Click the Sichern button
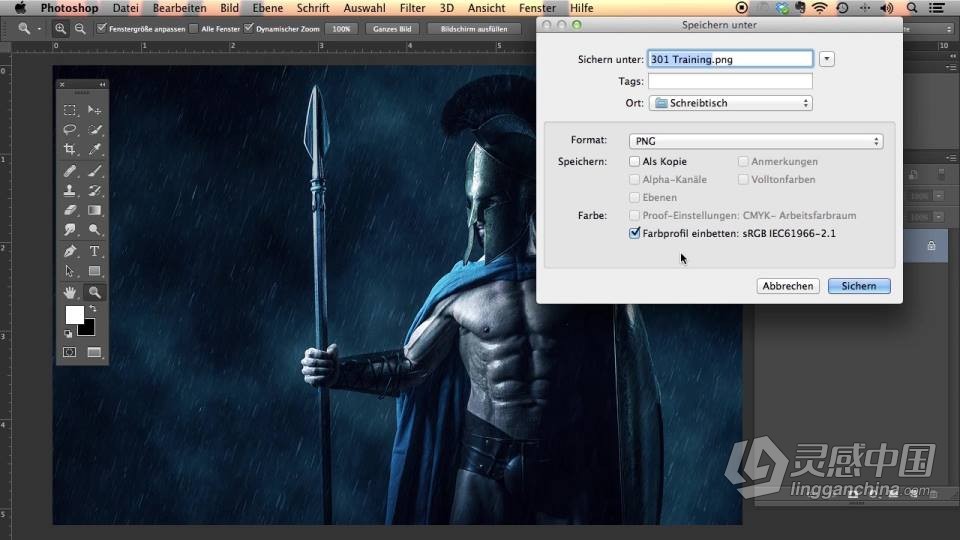The height and width of the screenshot is (540, 960). coord(859,286)
